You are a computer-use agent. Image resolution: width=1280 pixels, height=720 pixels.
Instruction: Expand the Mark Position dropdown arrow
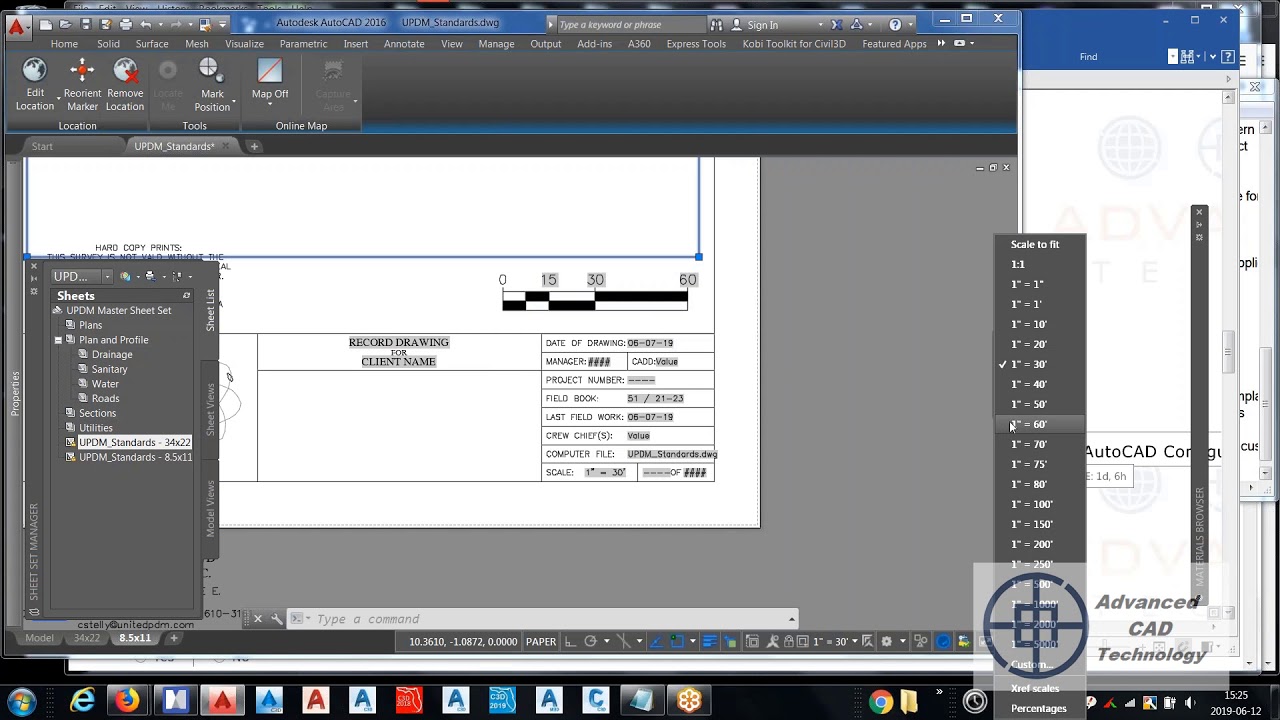tap(233, 101)
